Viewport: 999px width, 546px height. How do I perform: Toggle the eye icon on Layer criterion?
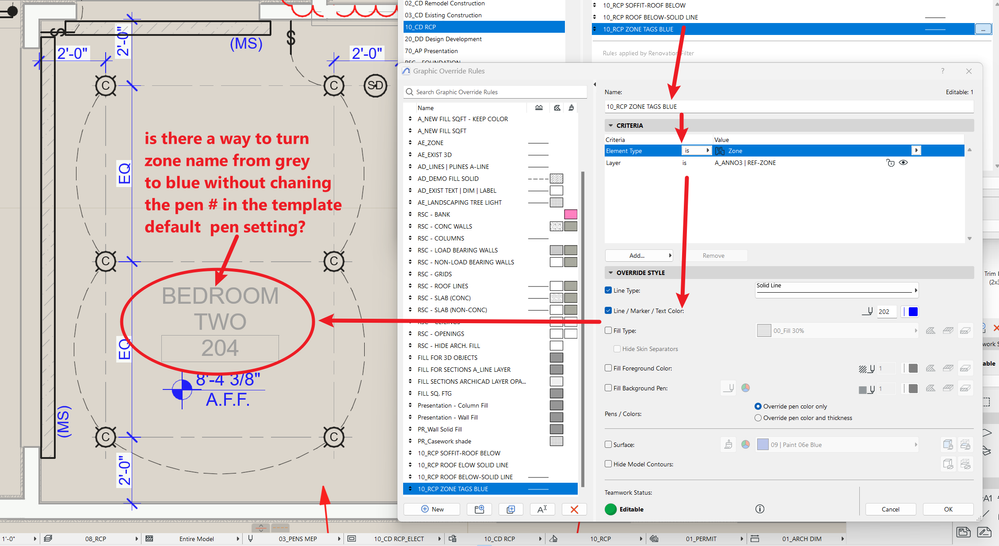pos(903,163)
